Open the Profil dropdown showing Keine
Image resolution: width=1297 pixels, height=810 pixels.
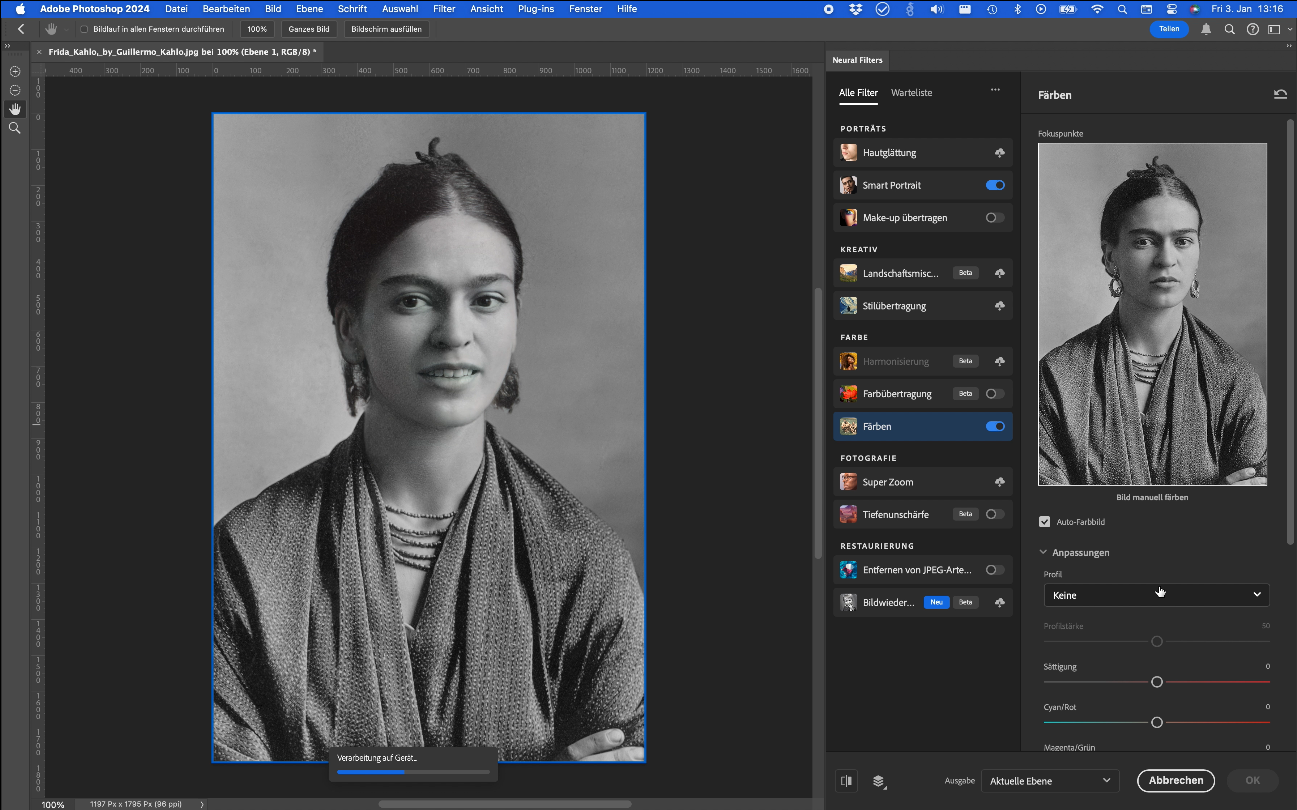1156,595
